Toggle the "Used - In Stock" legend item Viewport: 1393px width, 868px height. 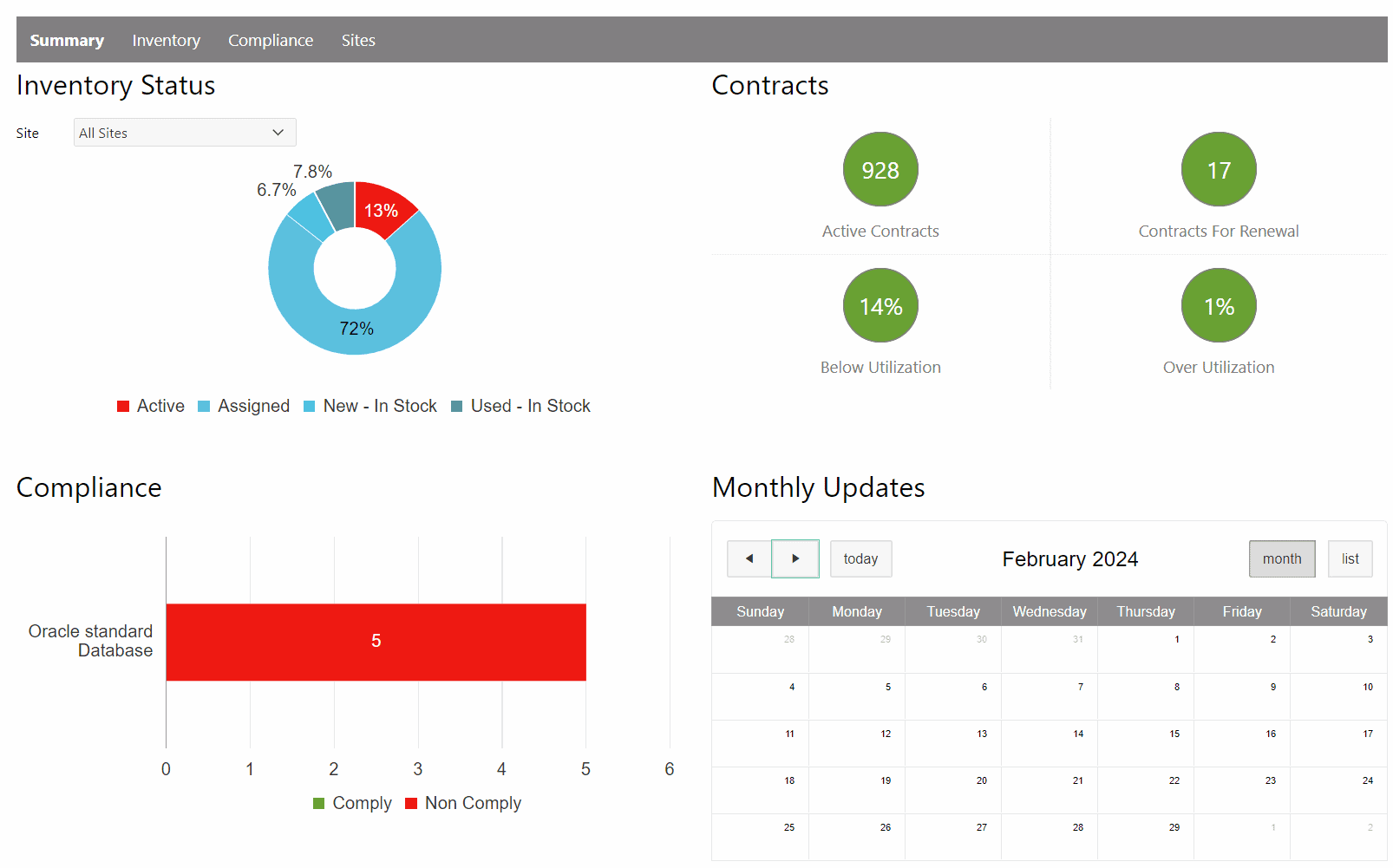click(455, 406)
